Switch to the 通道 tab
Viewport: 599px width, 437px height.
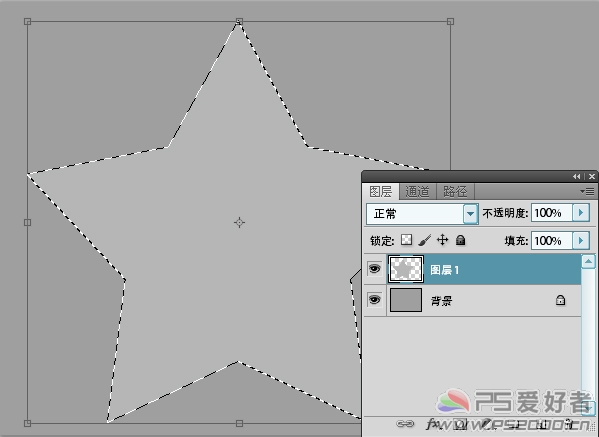[417, 191]
